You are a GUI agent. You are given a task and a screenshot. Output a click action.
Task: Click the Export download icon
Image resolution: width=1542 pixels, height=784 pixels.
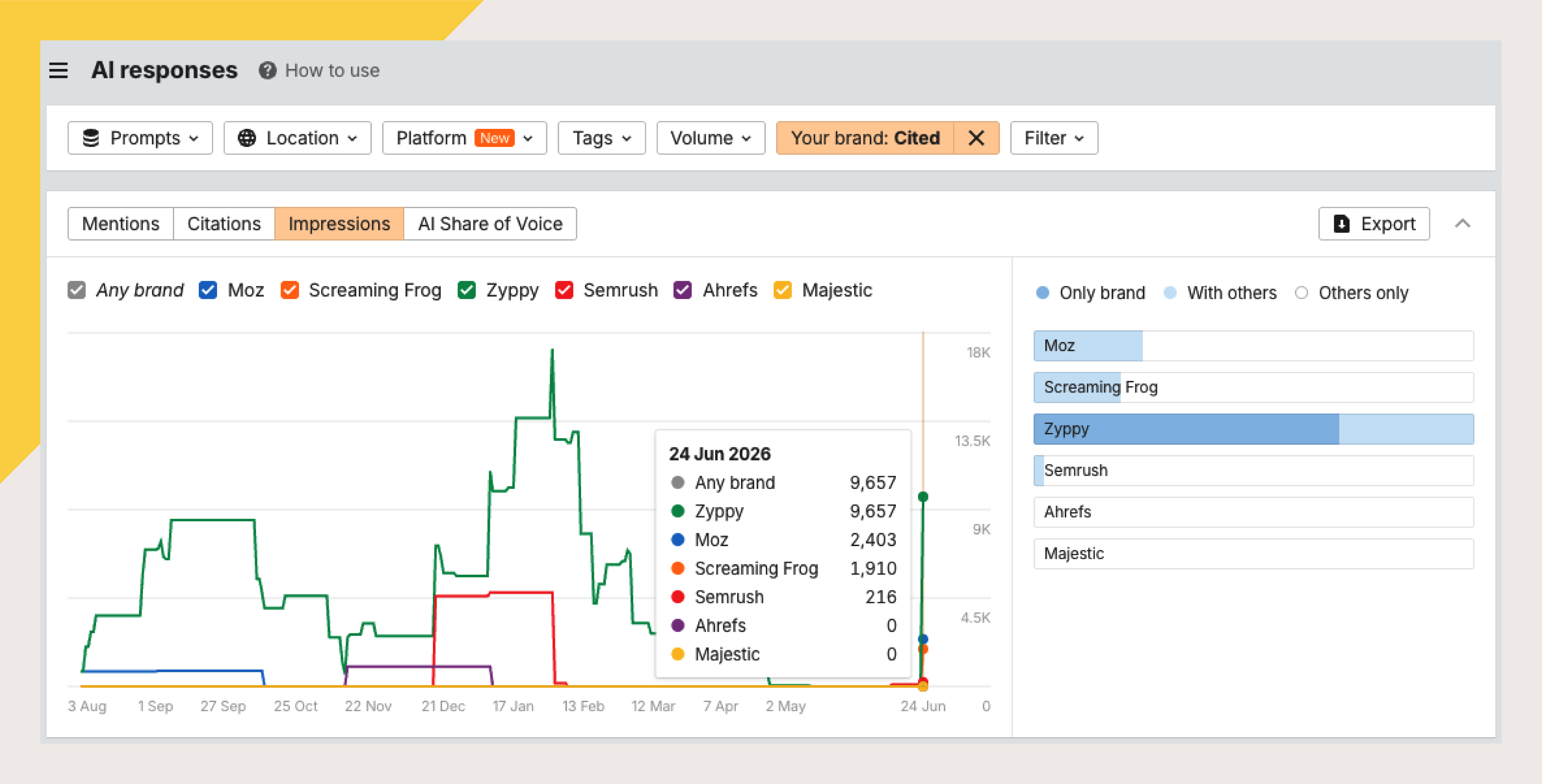pos(1341,224)
